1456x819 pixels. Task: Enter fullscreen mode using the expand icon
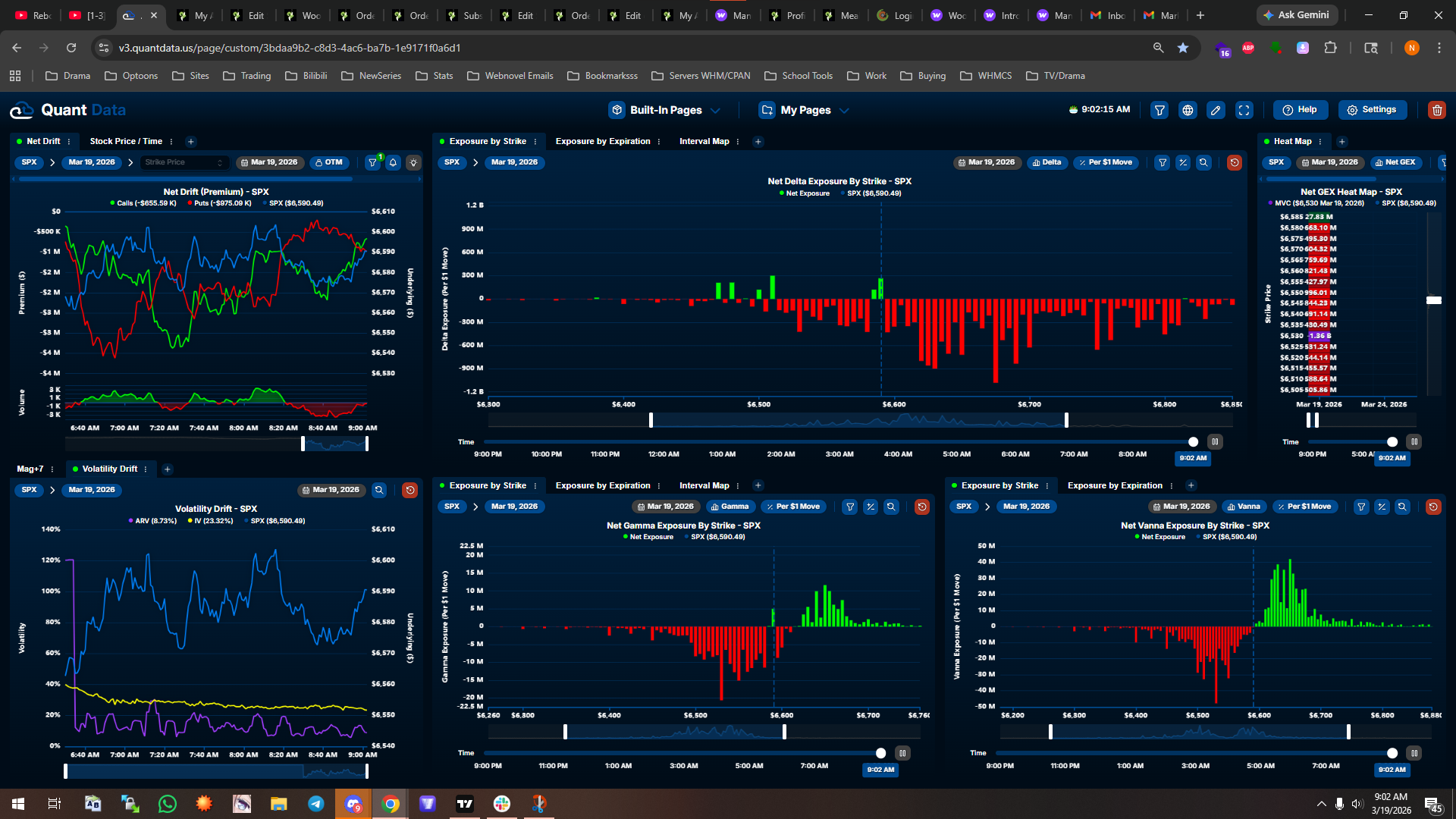(x=1244, y=111)
